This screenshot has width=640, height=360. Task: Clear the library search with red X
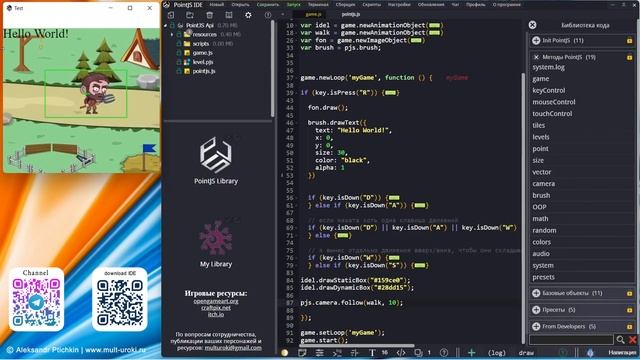pos(633,340)
